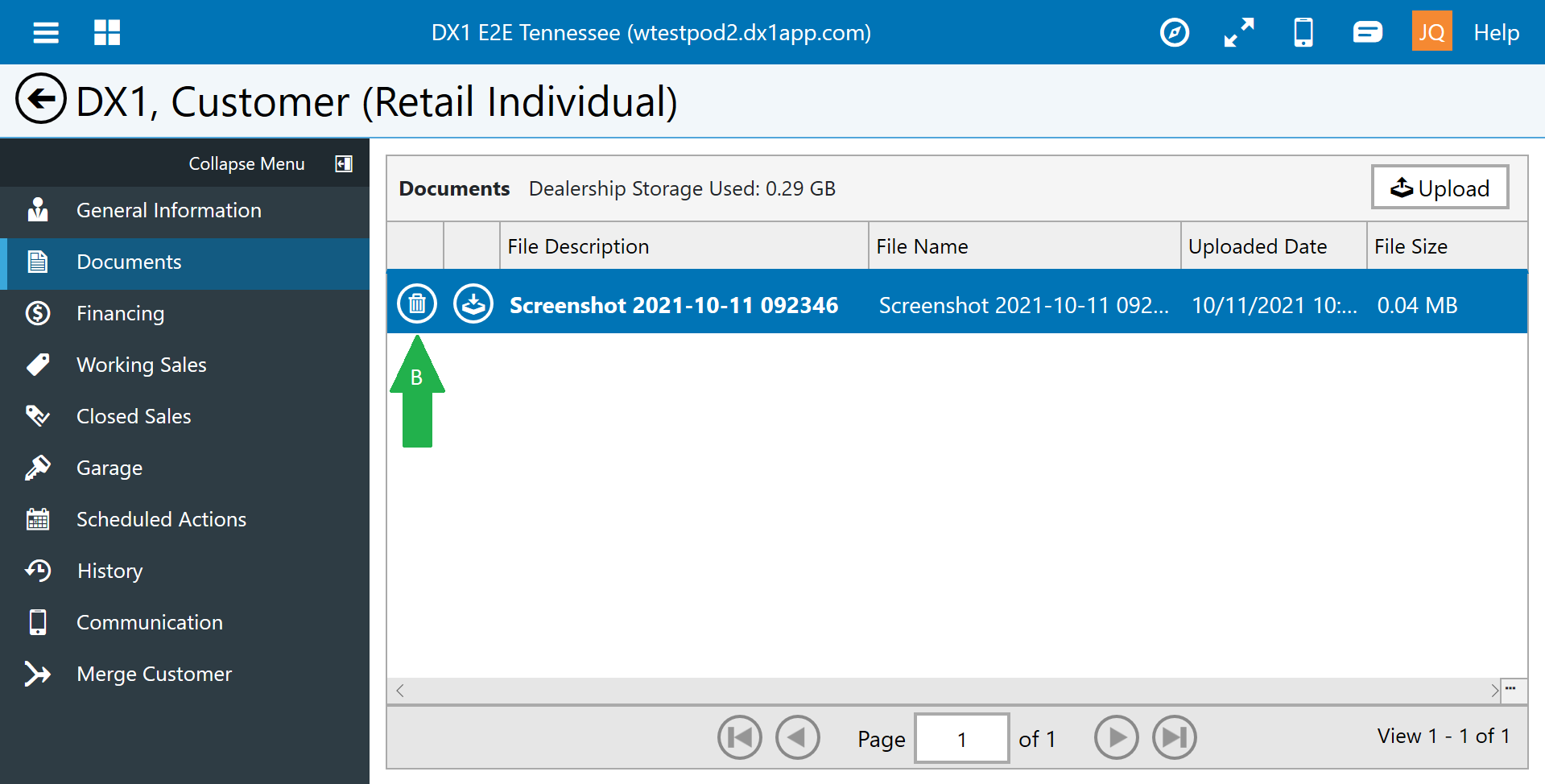Viewport: 1545px width, 784px height.
Task: Click the horizontal scrollbar left arrow
Action: tap(400, 691)
